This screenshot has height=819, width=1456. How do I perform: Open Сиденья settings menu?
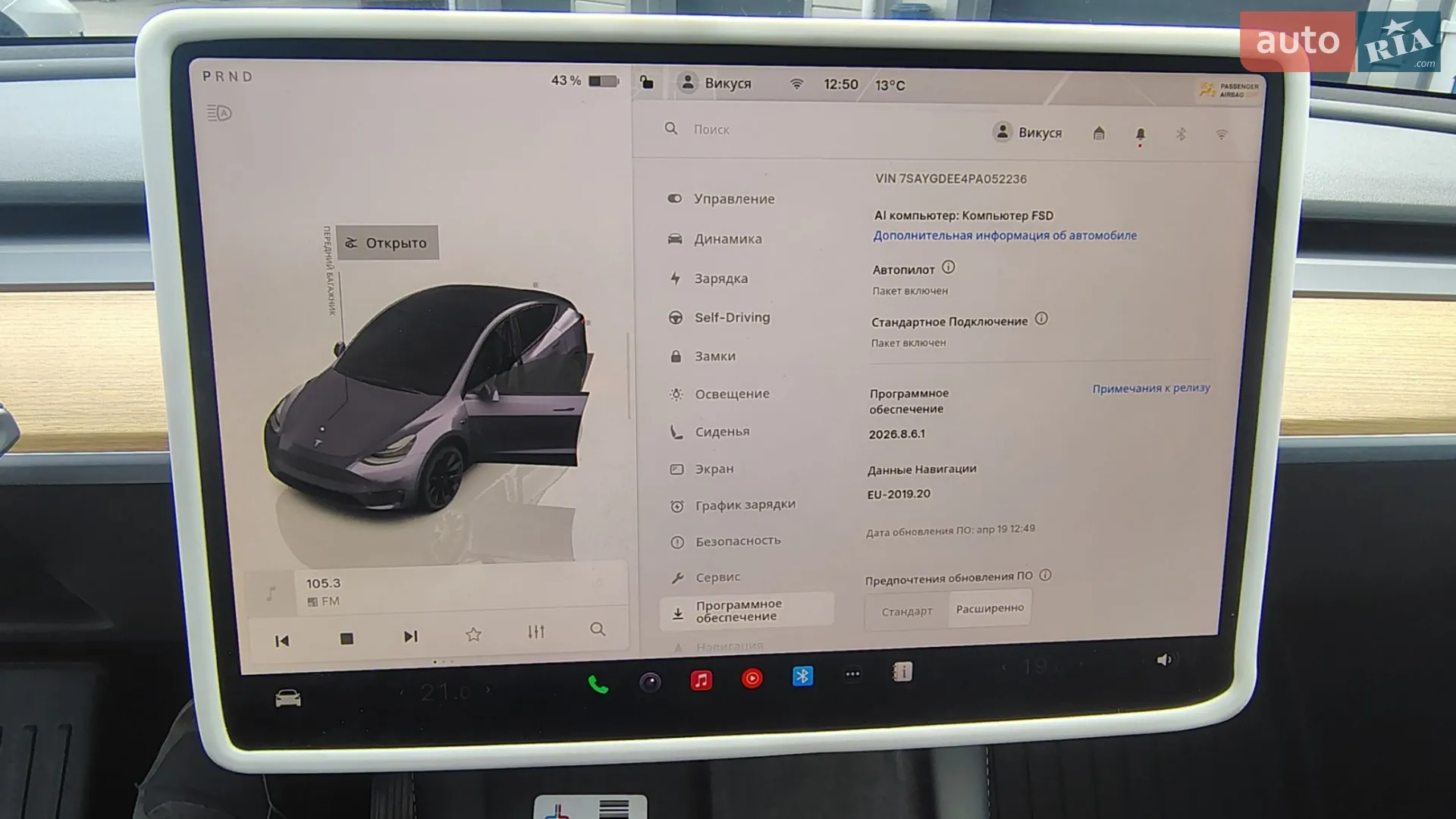coord(710,432)
